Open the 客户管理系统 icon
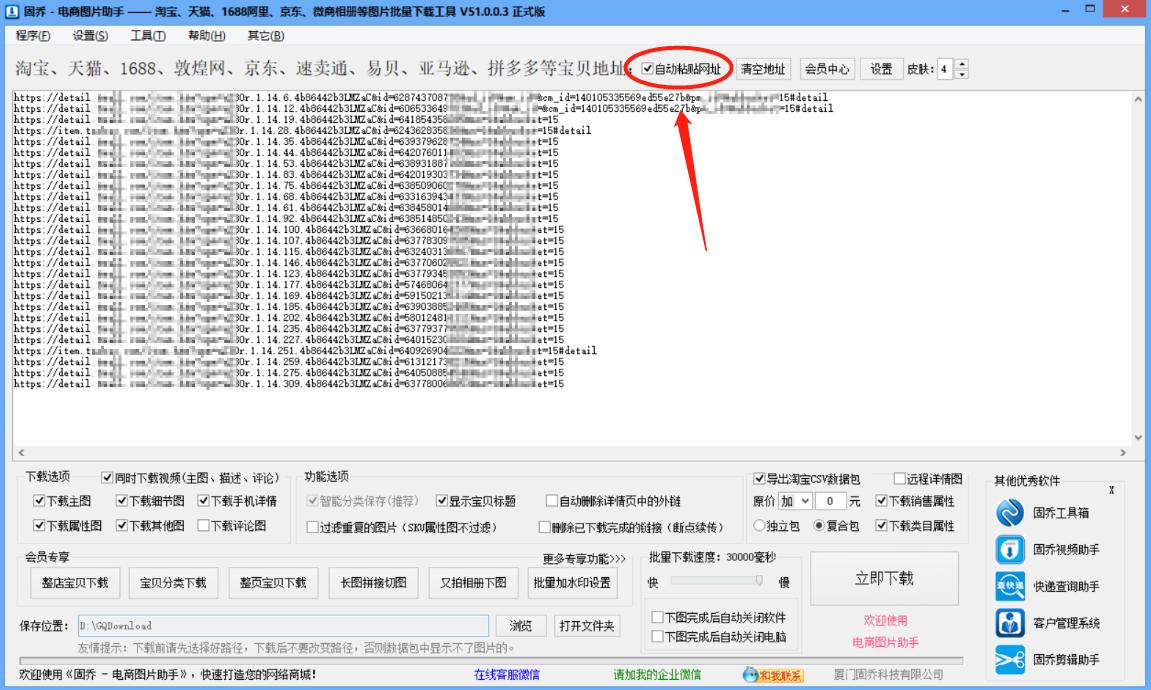Viewport: 1151px width, 690px height. point(1010,623)
